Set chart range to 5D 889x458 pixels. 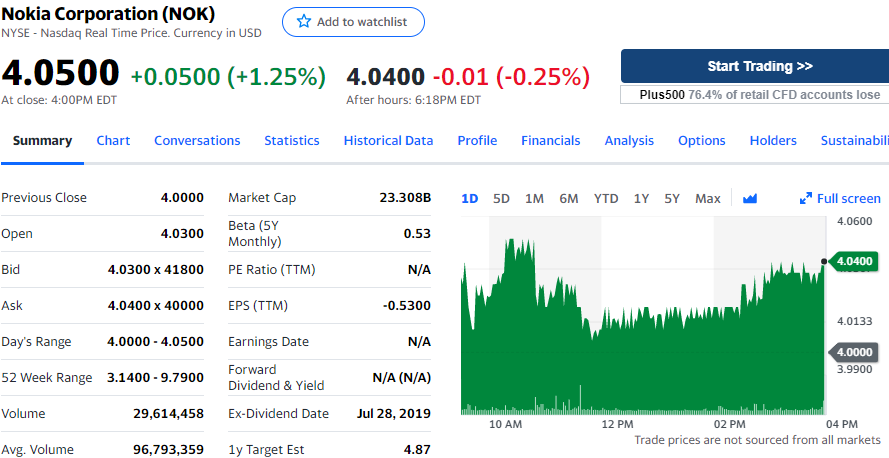pos(501,199)
